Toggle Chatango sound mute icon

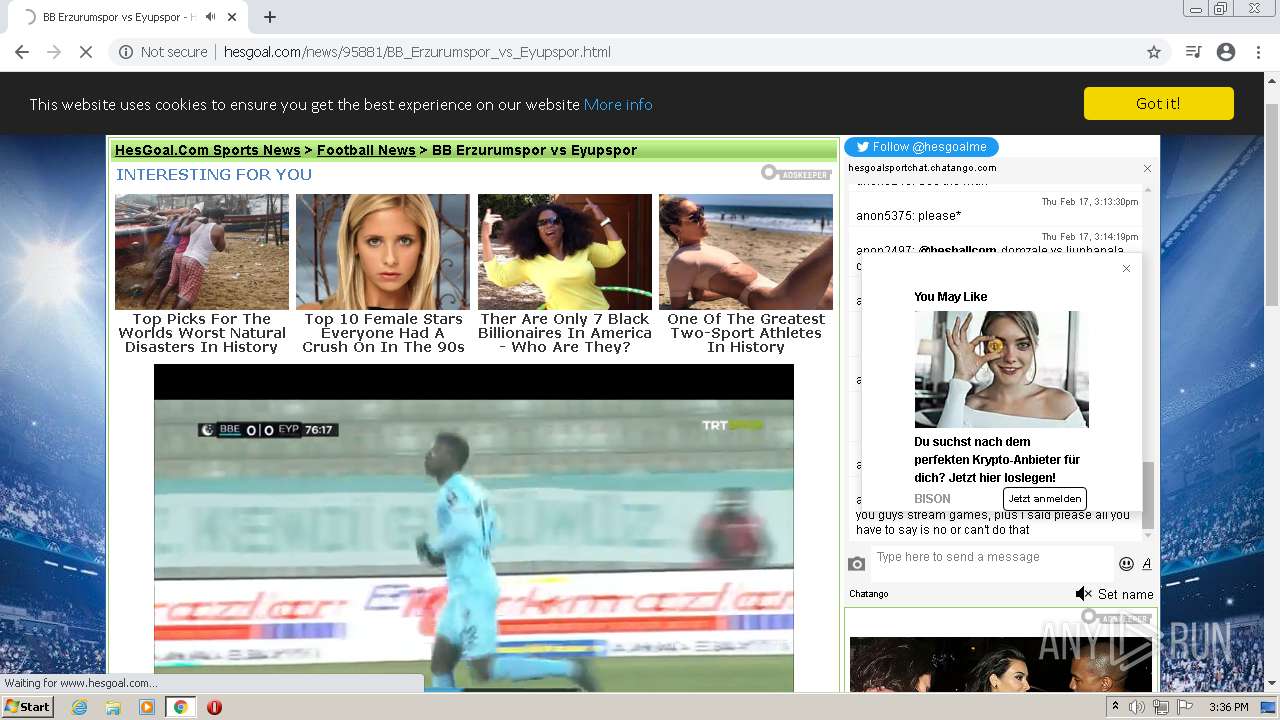[x=1083, y=594]
